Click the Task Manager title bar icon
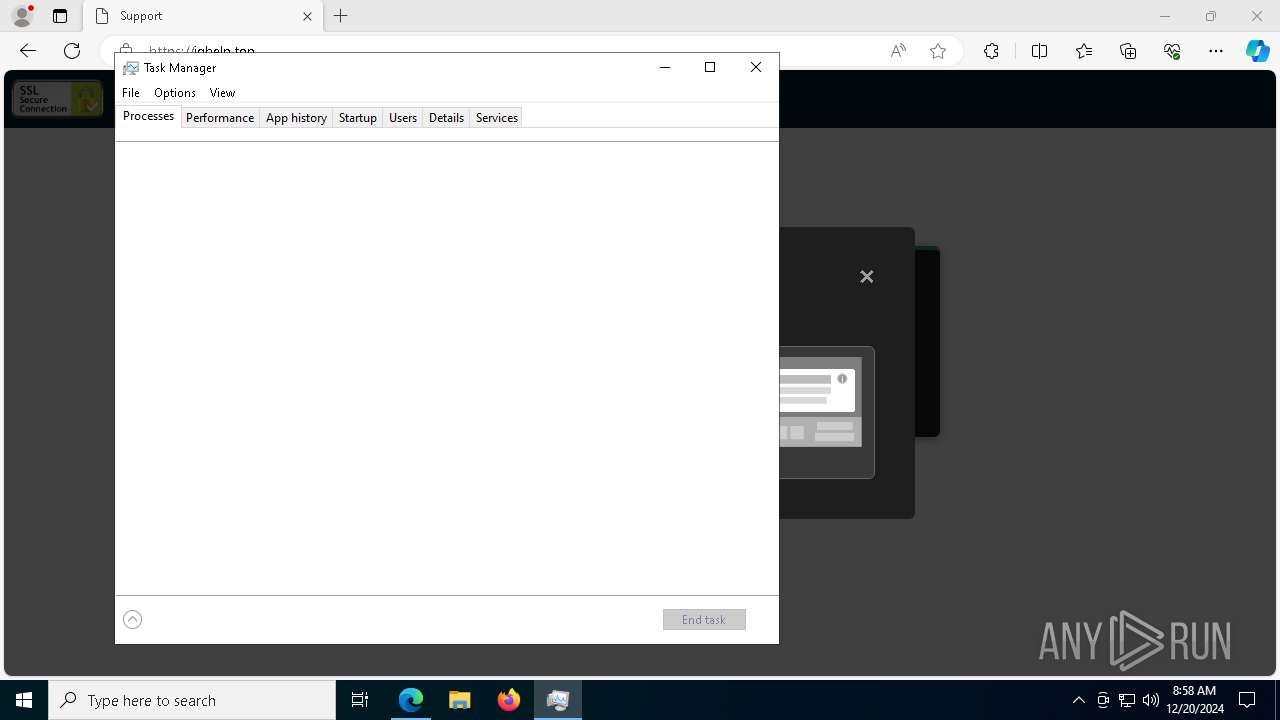The width and height of the screenshot is (1280, 720). pos(130,68)
